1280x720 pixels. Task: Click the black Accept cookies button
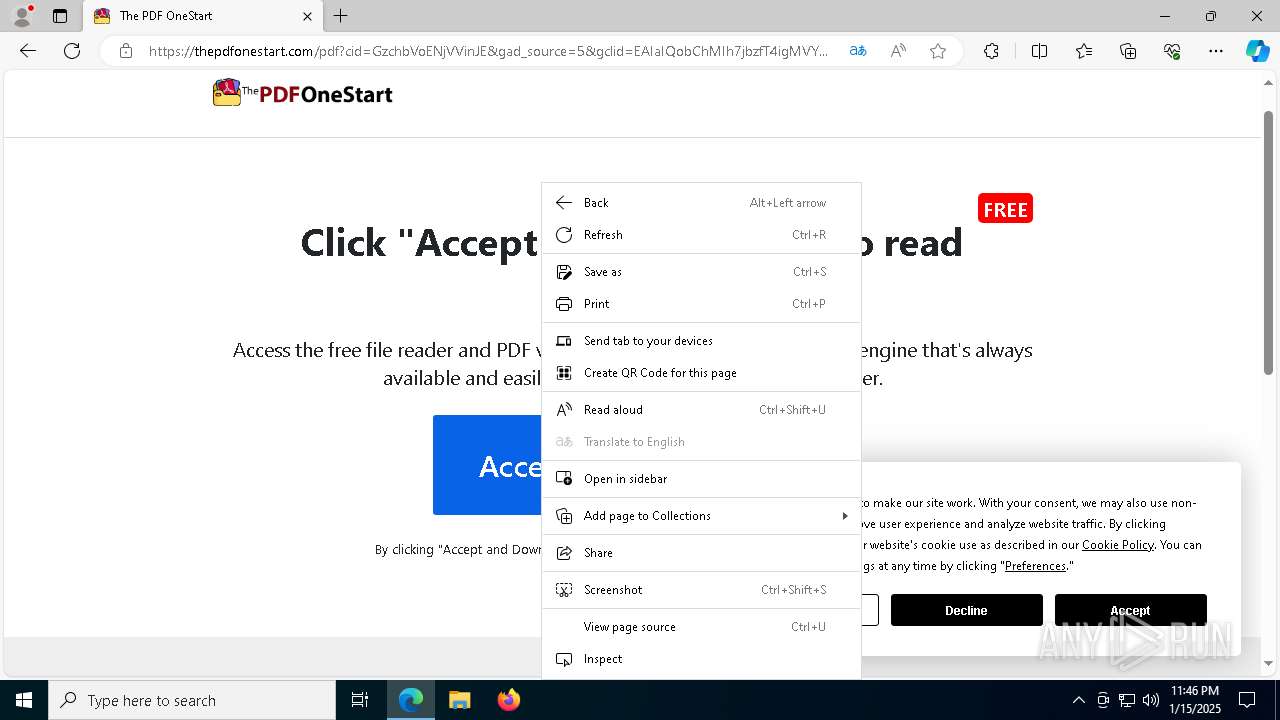(1130, 610)
